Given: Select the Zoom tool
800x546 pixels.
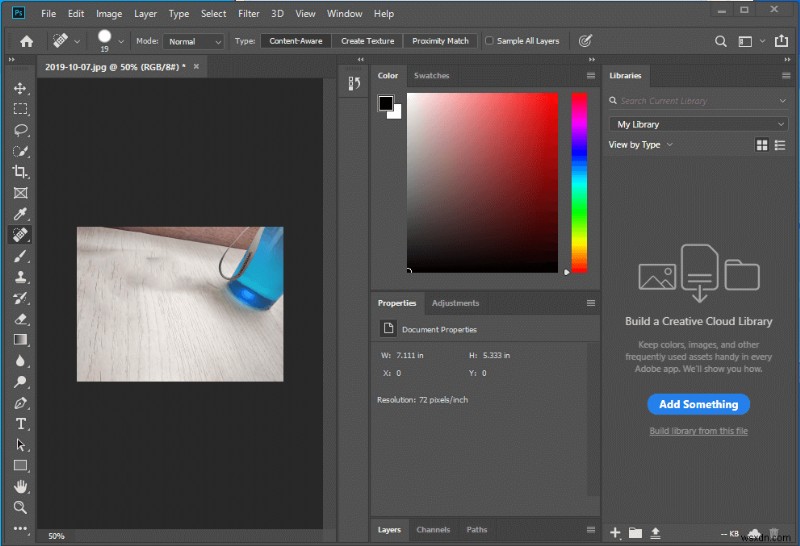Looking at the screenshot, I should [x=20, y=507].
